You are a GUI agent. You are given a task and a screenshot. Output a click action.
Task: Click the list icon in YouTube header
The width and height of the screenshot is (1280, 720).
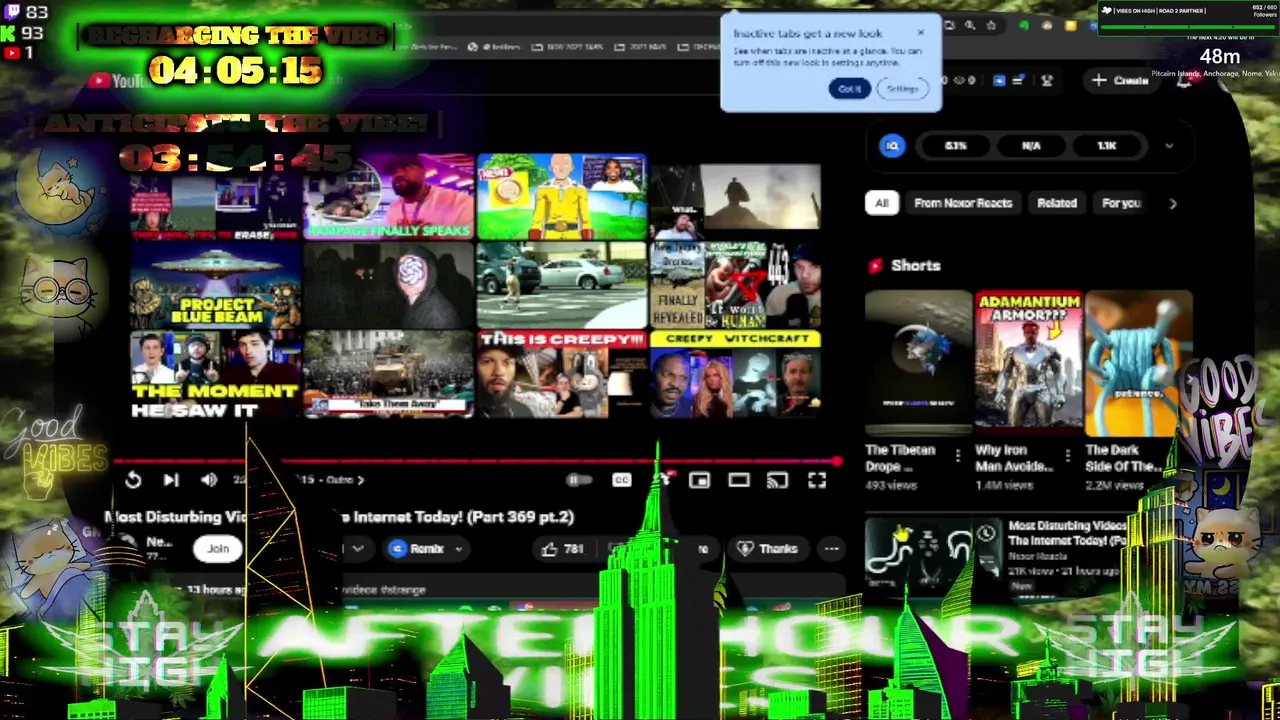[1018, 80]
